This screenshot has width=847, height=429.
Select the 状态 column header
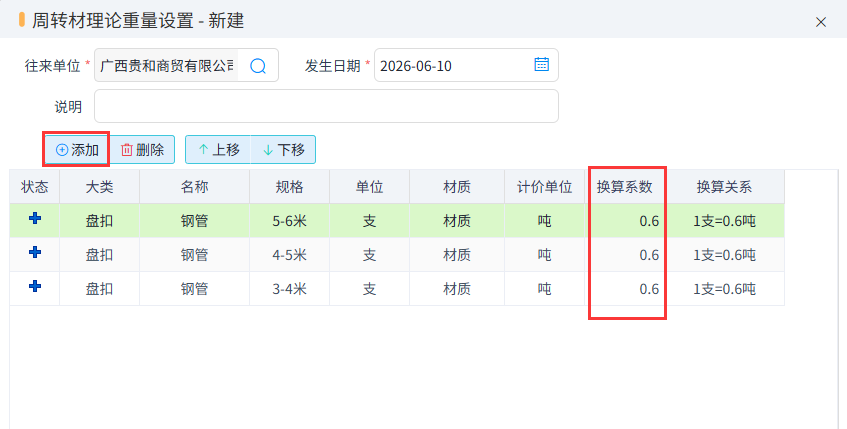(x=35, y=187)
